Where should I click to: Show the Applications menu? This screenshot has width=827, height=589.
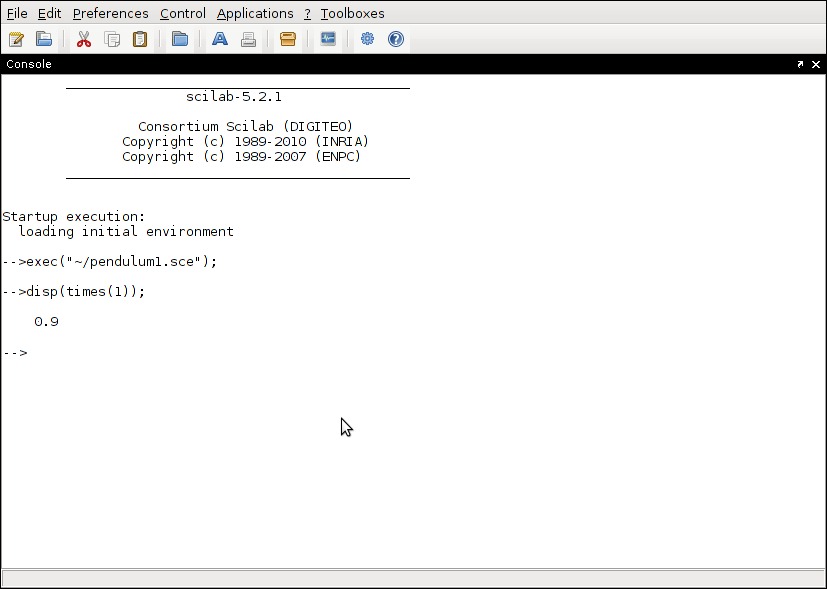[255, 13]
